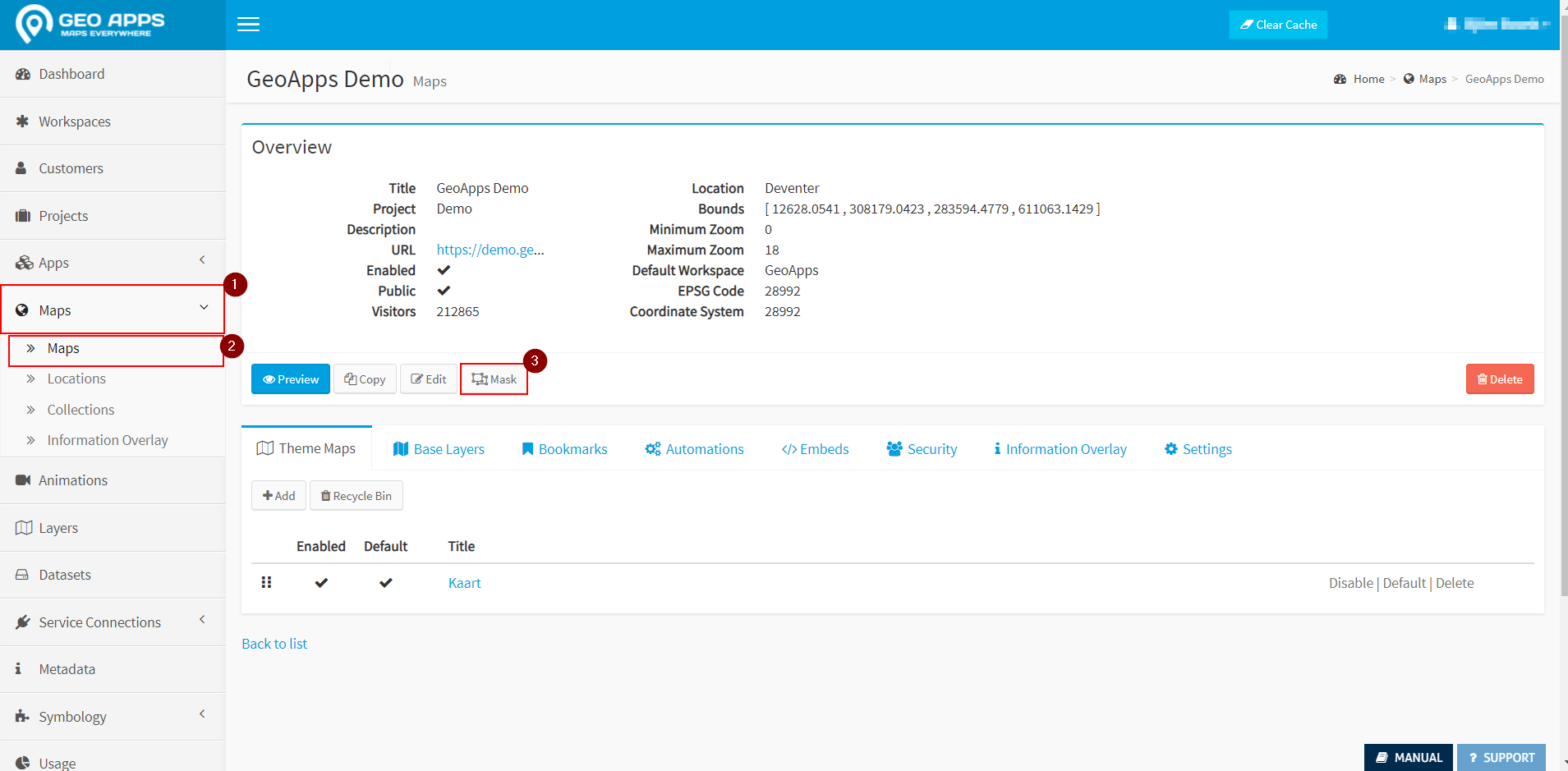Viewport: 1568px width, 771px height.
Task: Grab the Kaart row drag handle
Action: [266, 582]
